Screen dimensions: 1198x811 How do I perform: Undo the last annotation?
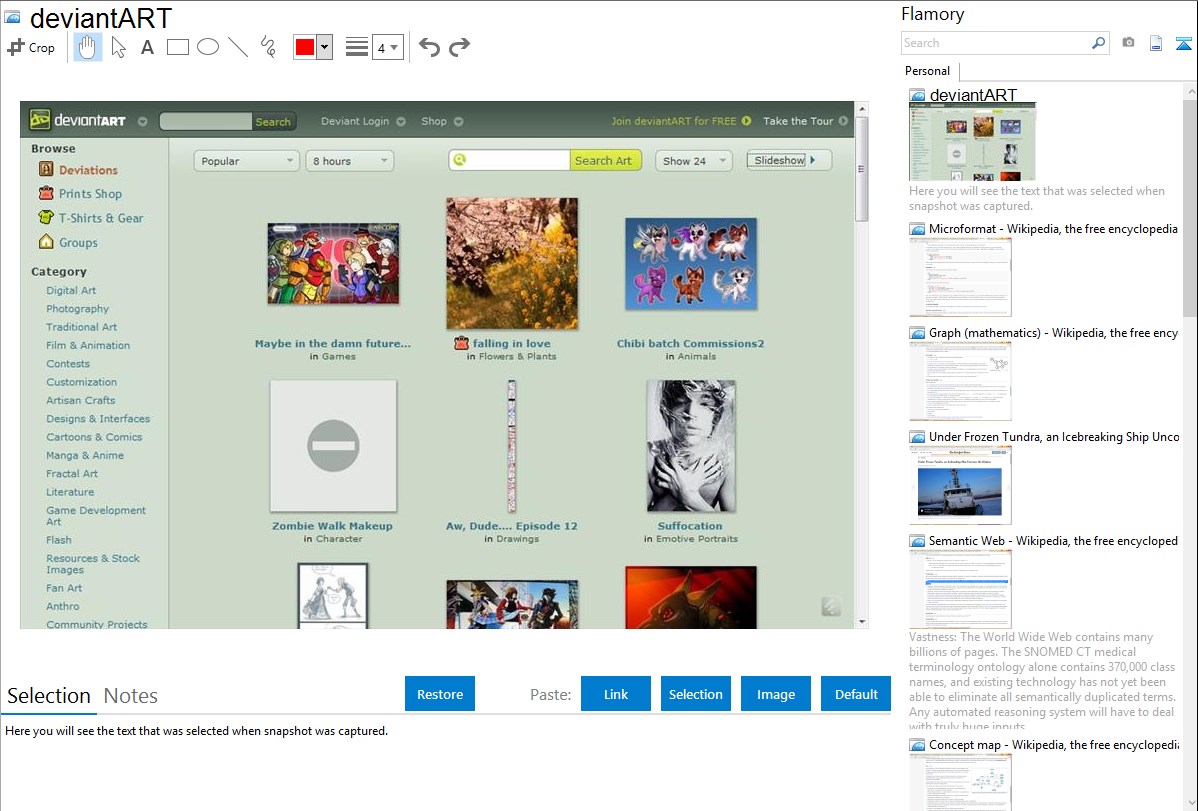tap(429, 47)
